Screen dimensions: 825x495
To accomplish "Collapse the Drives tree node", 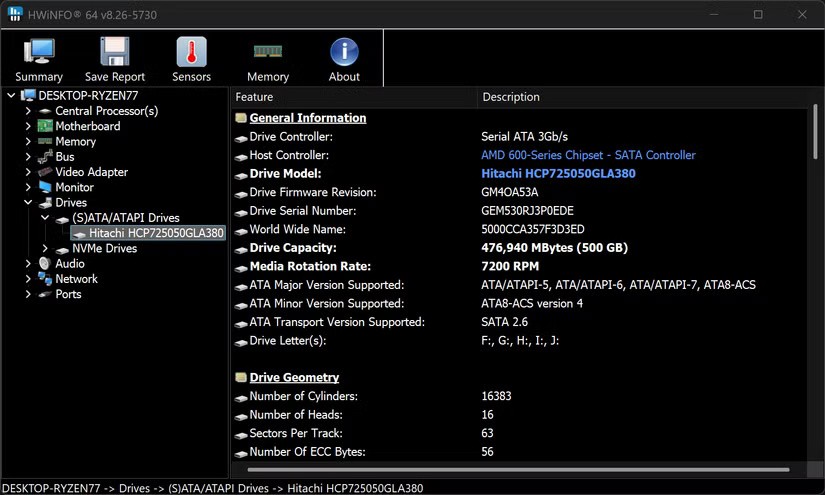I will pyautogui.click(x=28, y=203).
